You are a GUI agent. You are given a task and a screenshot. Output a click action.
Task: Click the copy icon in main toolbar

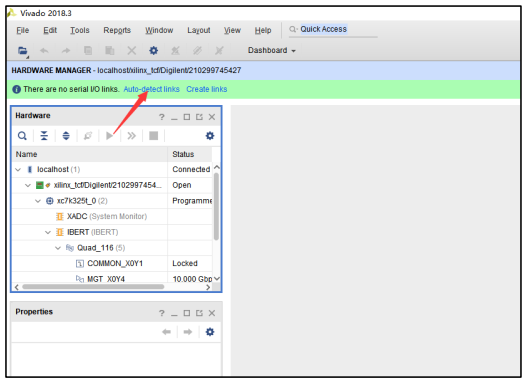(x=88, y=51)
